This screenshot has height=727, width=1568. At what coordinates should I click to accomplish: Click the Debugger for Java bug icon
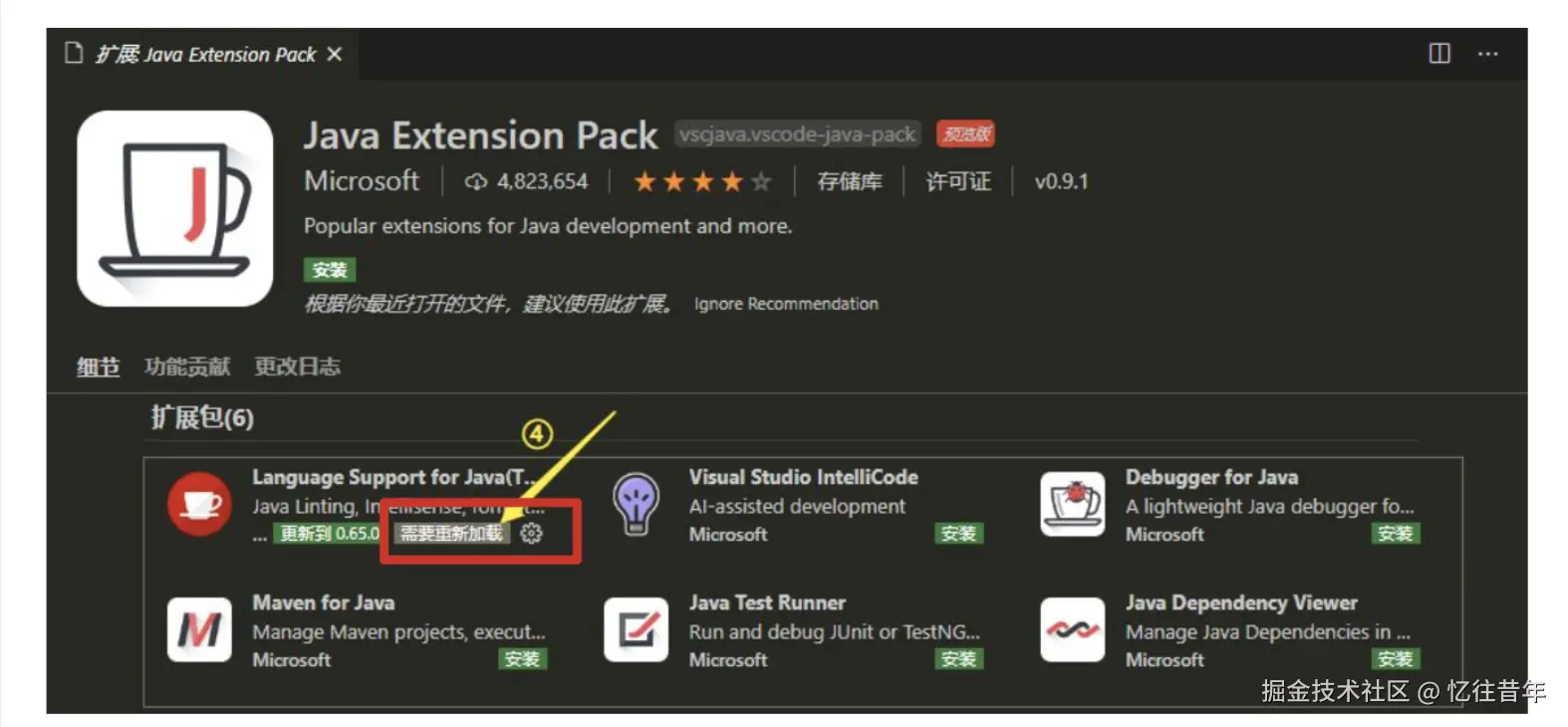coord(1073,505)
